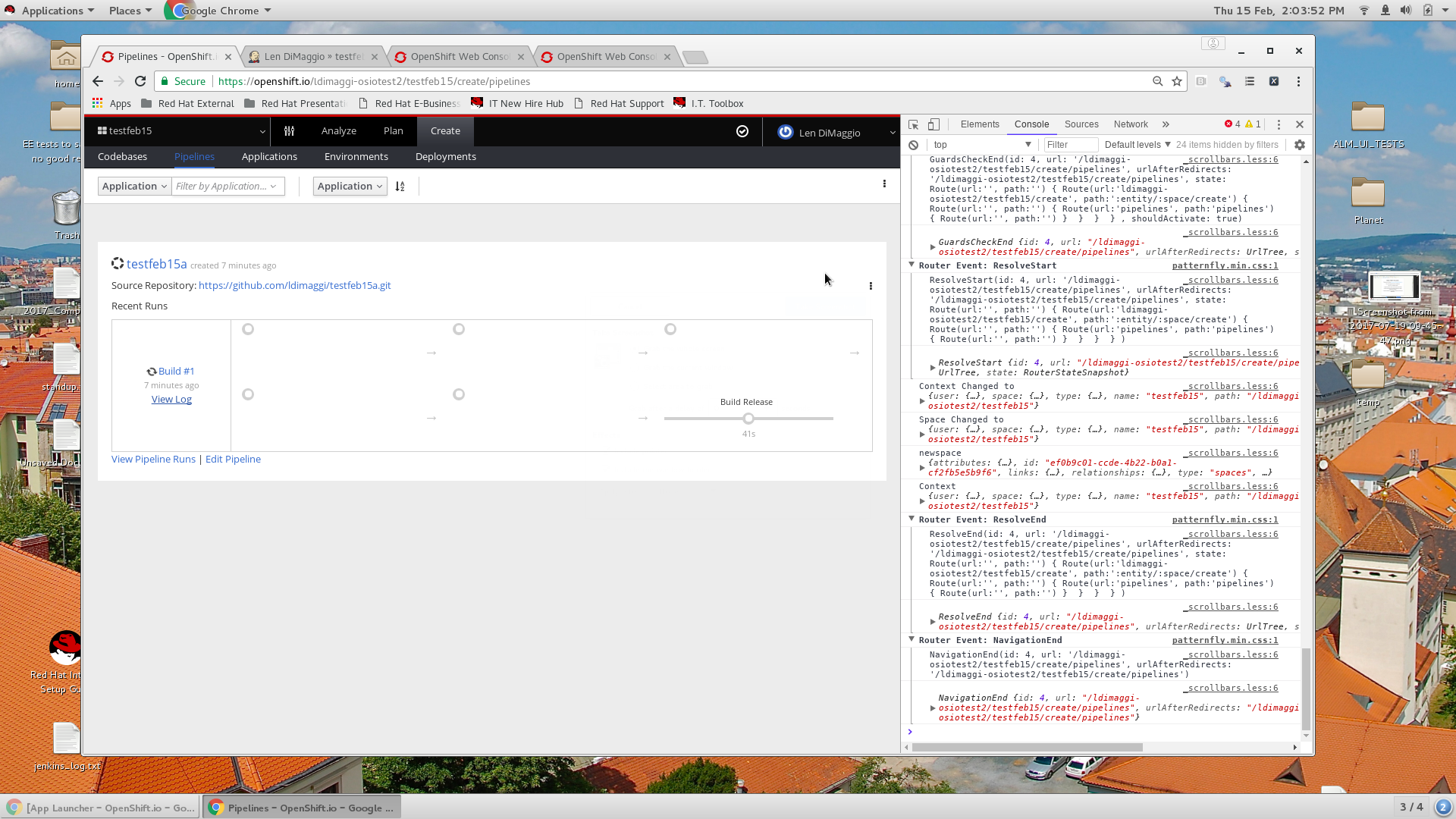Open the Planet desktop folder

(x=1368, y=201)
